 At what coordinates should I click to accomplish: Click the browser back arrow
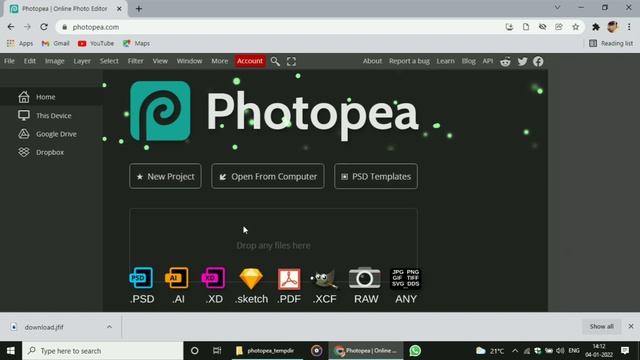coord(11,27)
